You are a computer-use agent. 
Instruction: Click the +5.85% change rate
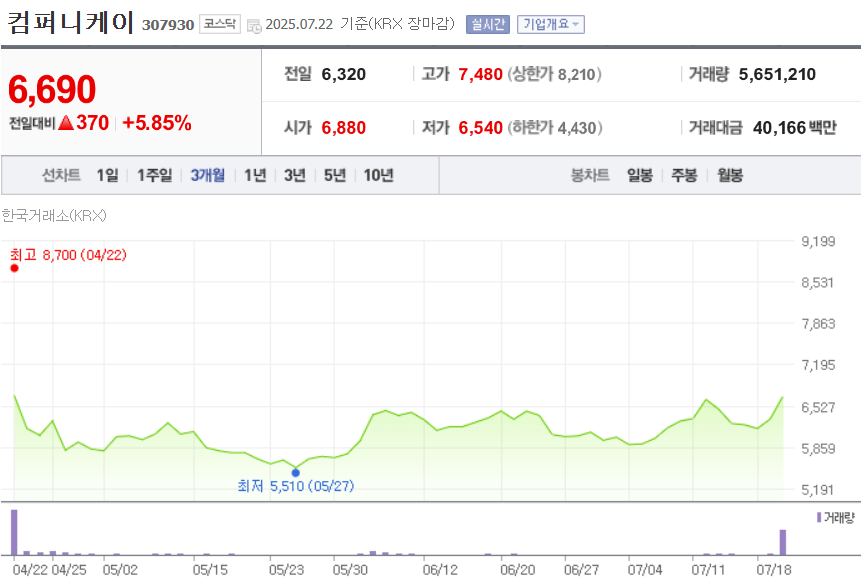[x=157, y=123]
